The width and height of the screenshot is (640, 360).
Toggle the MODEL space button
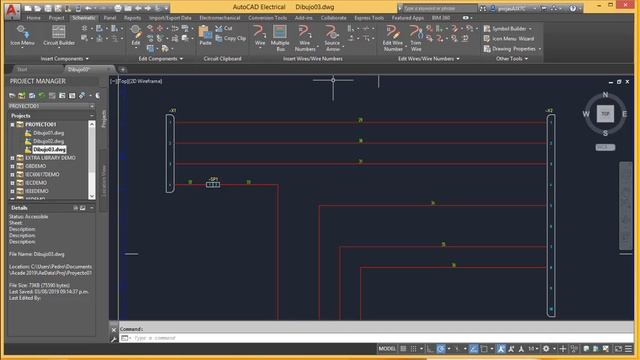387,349
